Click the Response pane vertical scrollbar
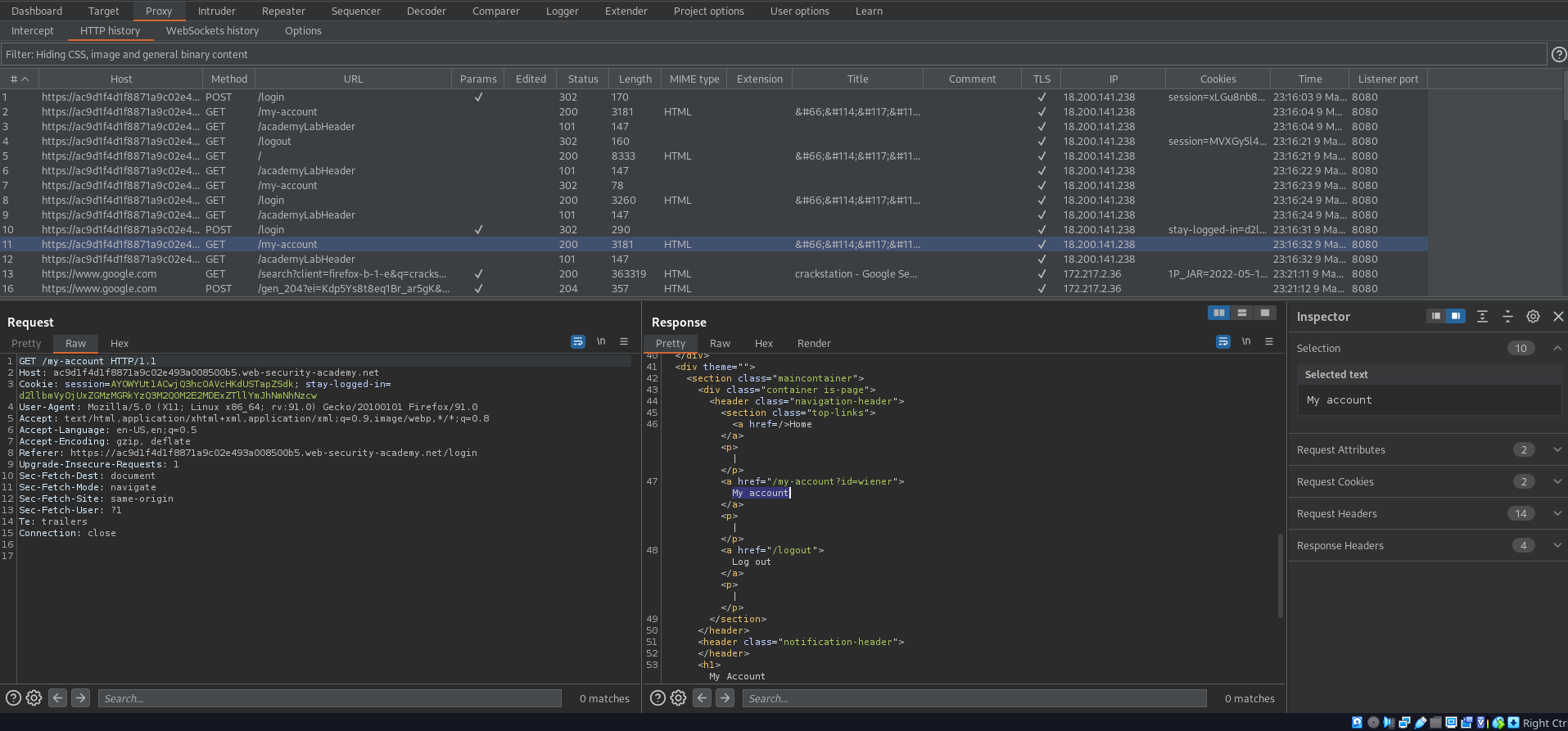This screenshot has width=1568, height=731. (1281, 575)
